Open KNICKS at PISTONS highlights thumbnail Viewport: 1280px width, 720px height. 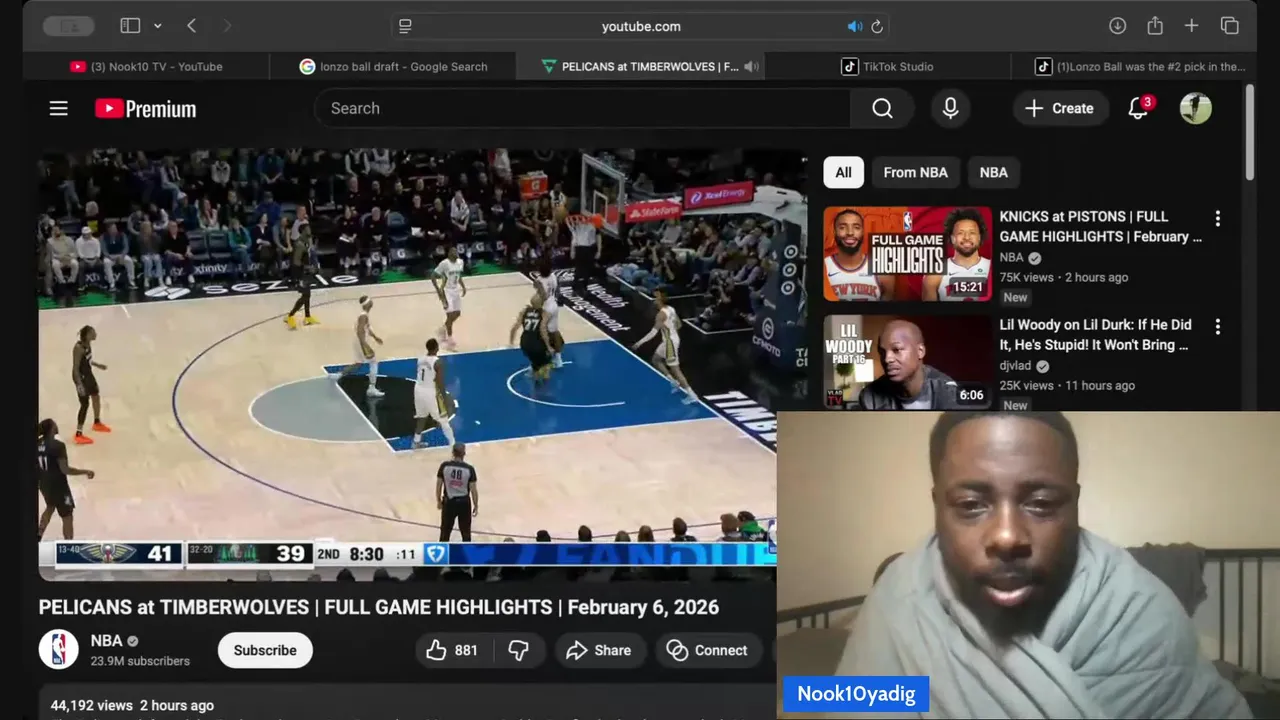(907, 253)
